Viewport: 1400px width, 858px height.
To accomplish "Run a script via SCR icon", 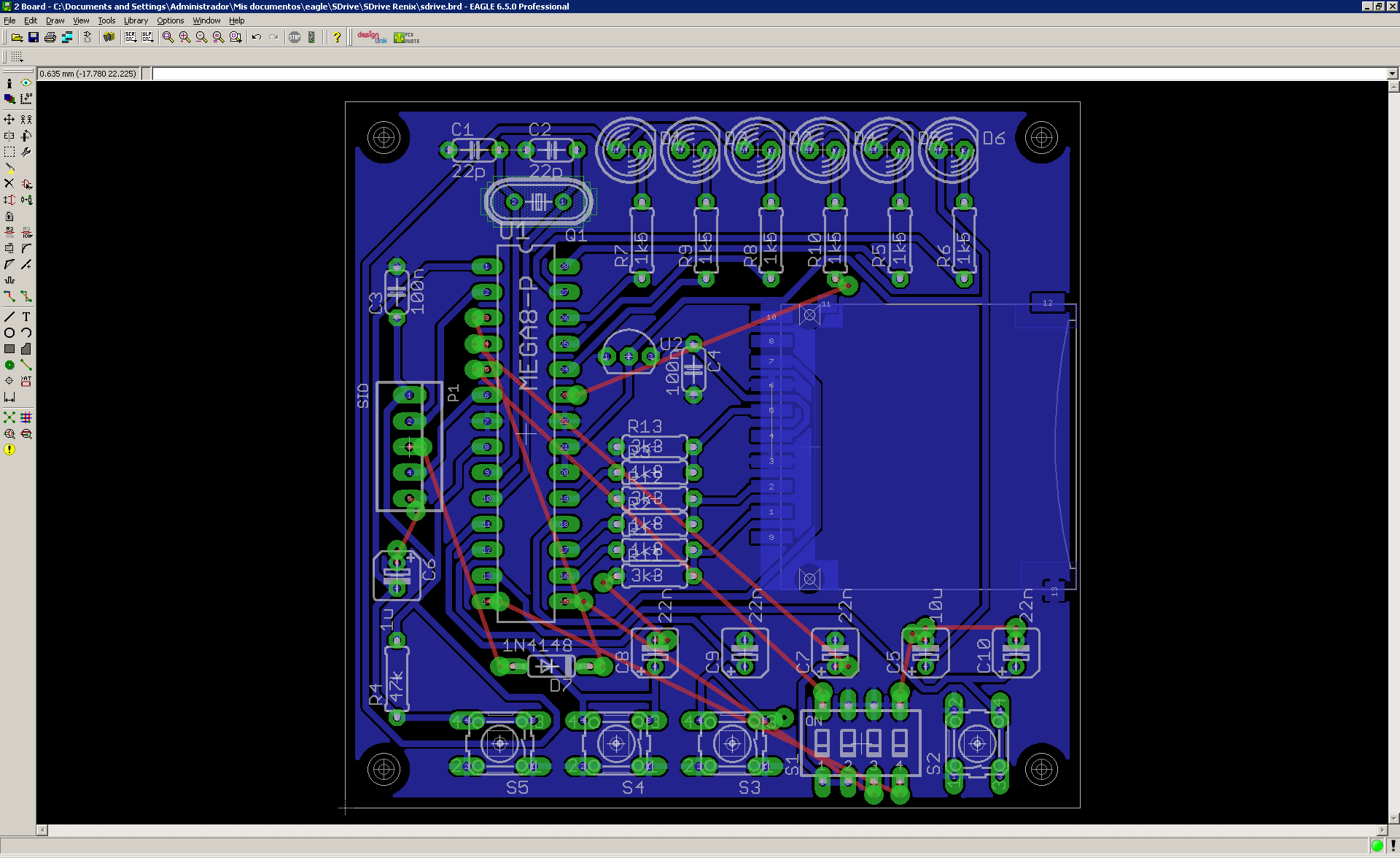I will pos(131,37).
